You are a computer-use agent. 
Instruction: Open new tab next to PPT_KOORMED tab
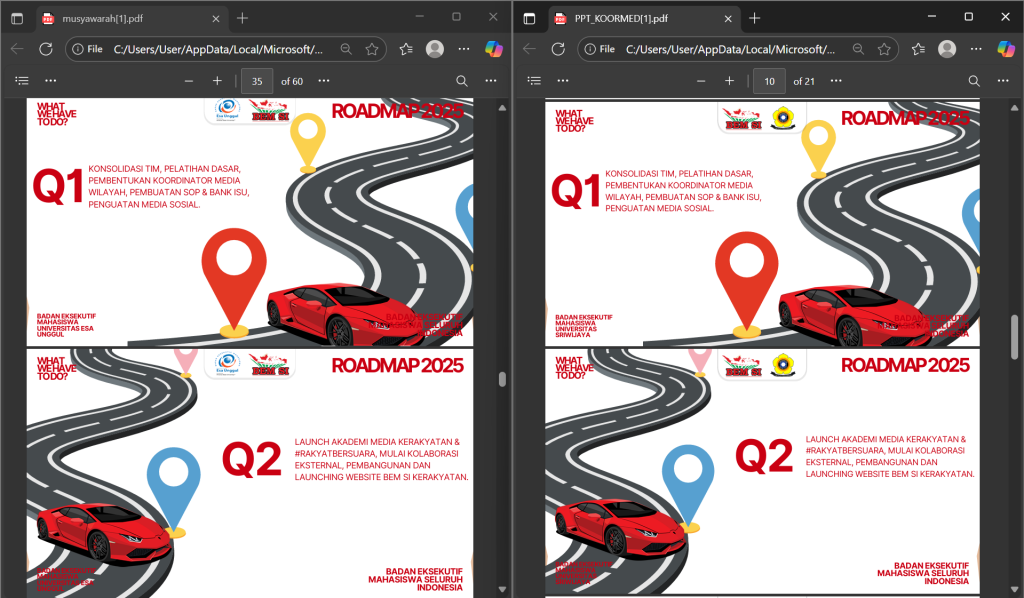(754, 18)
